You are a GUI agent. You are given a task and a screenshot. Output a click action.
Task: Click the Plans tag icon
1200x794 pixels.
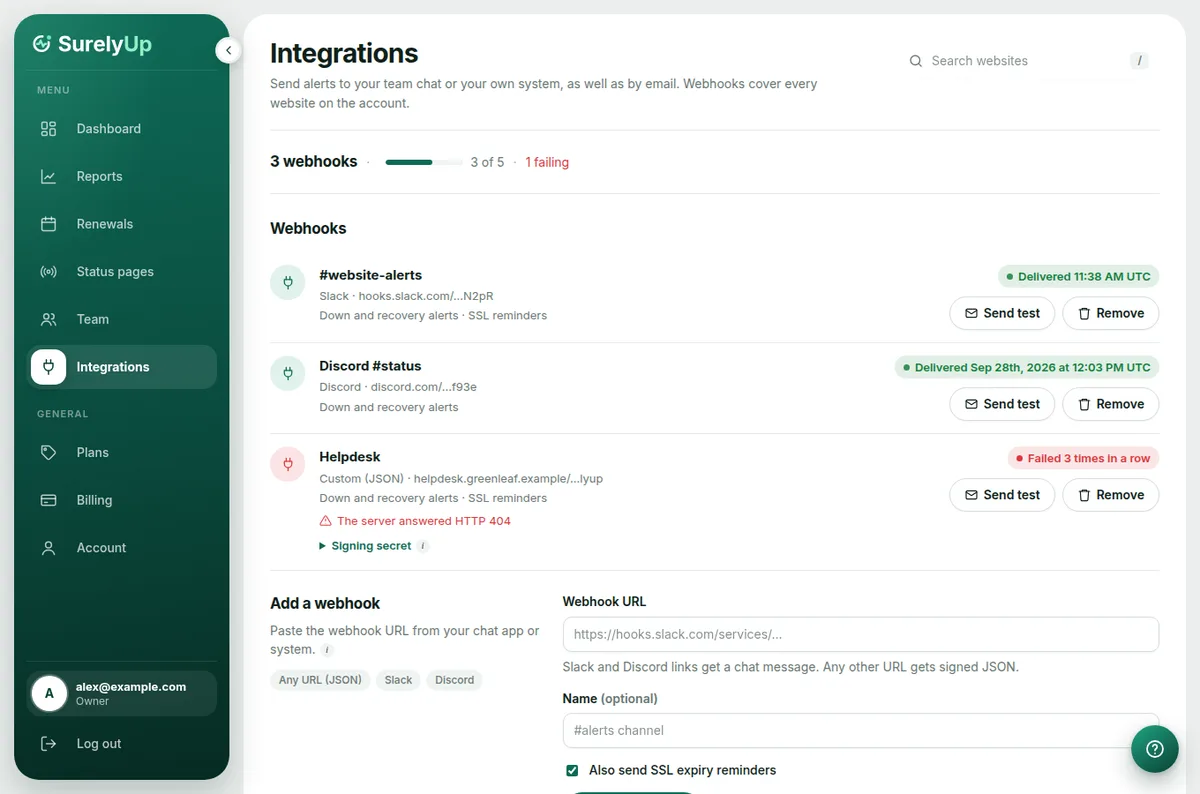[48, 453]
